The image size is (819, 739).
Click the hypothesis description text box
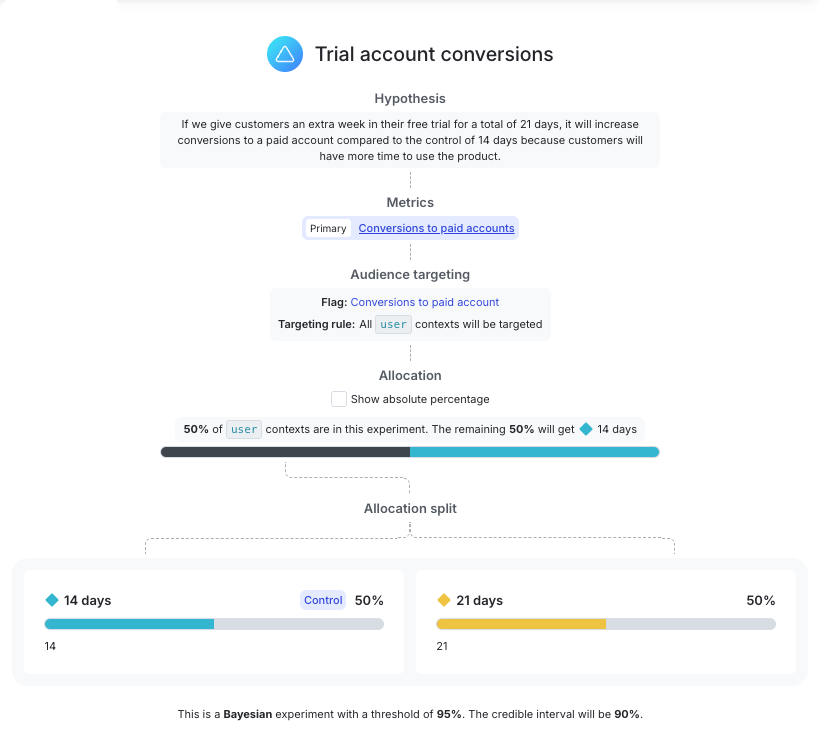410,140
